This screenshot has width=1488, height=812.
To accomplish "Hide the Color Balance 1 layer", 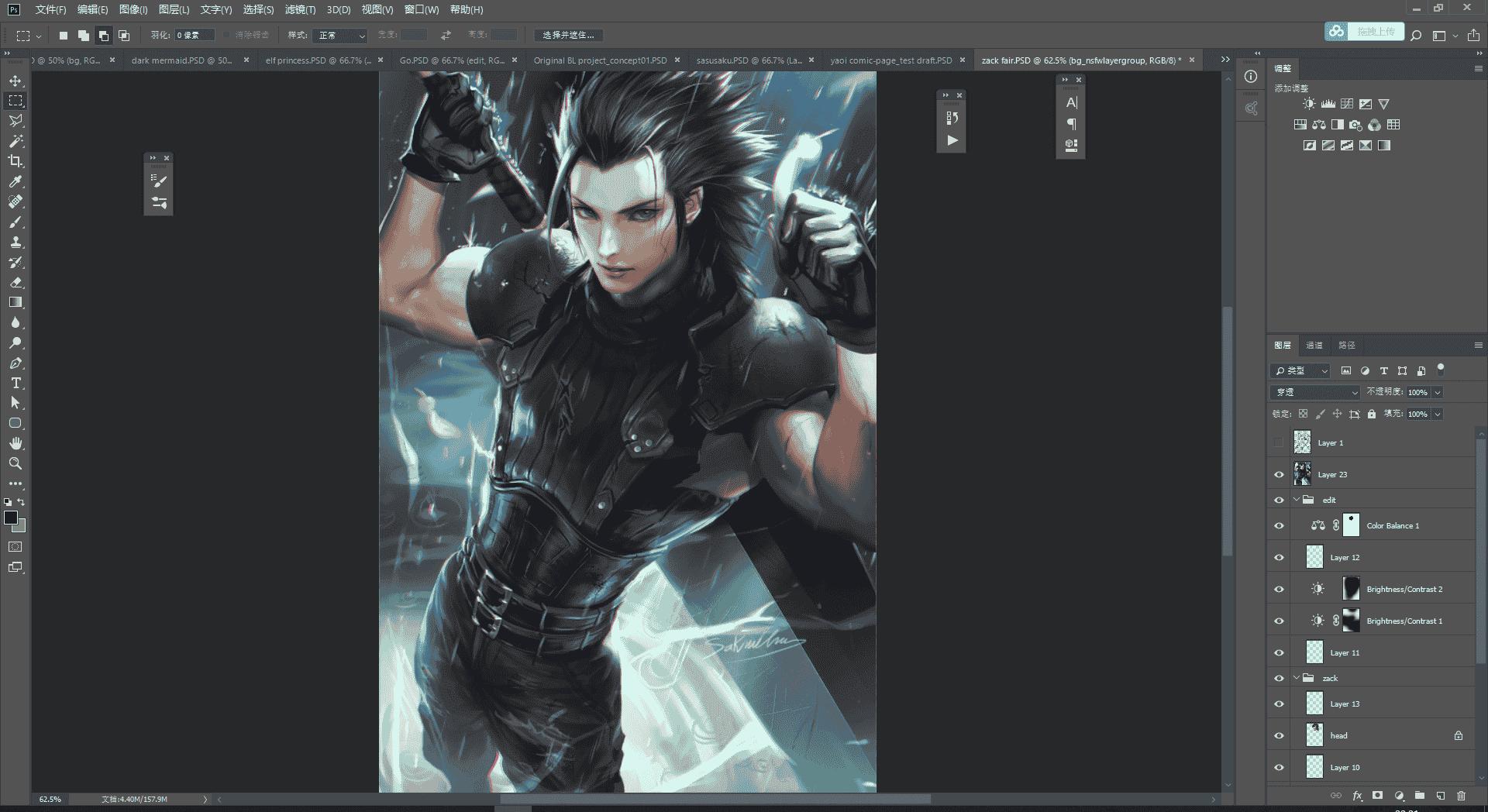I will pyautogui.click(x=1279, y=525).
